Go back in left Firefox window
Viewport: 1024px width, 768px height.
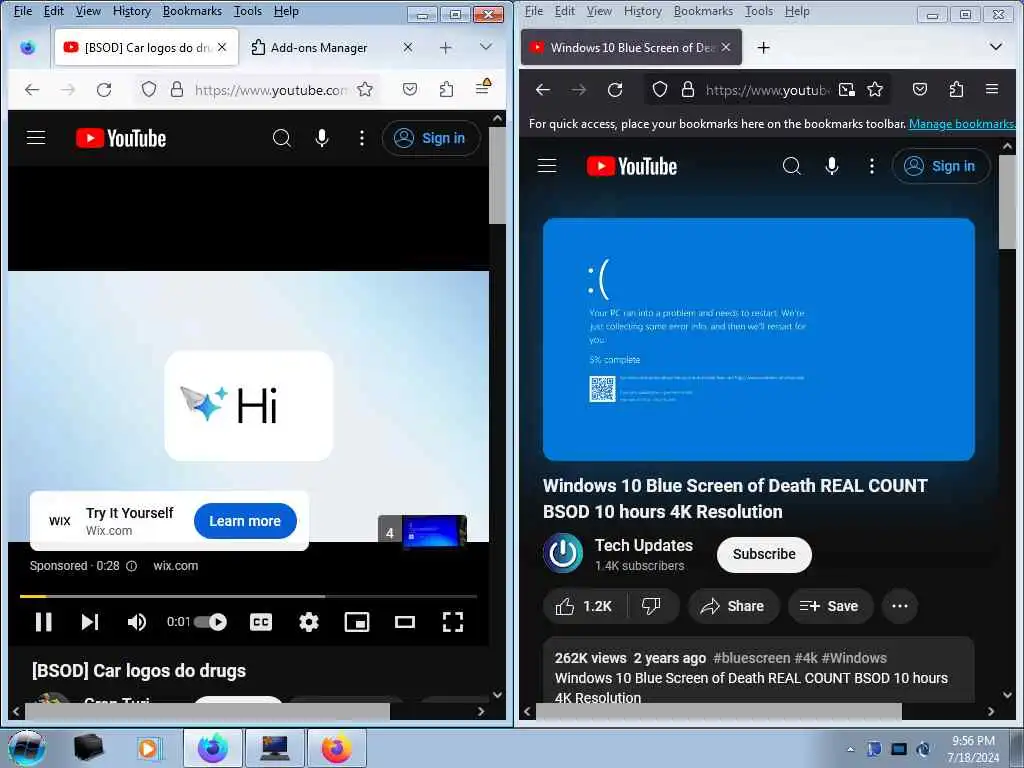(31, 89)
